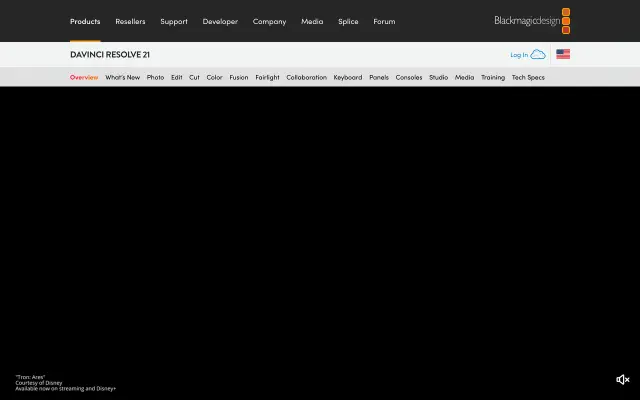Screen dimensions: 640x400
Task: Click the Blackmagicdesign logo
Action: 532,21
